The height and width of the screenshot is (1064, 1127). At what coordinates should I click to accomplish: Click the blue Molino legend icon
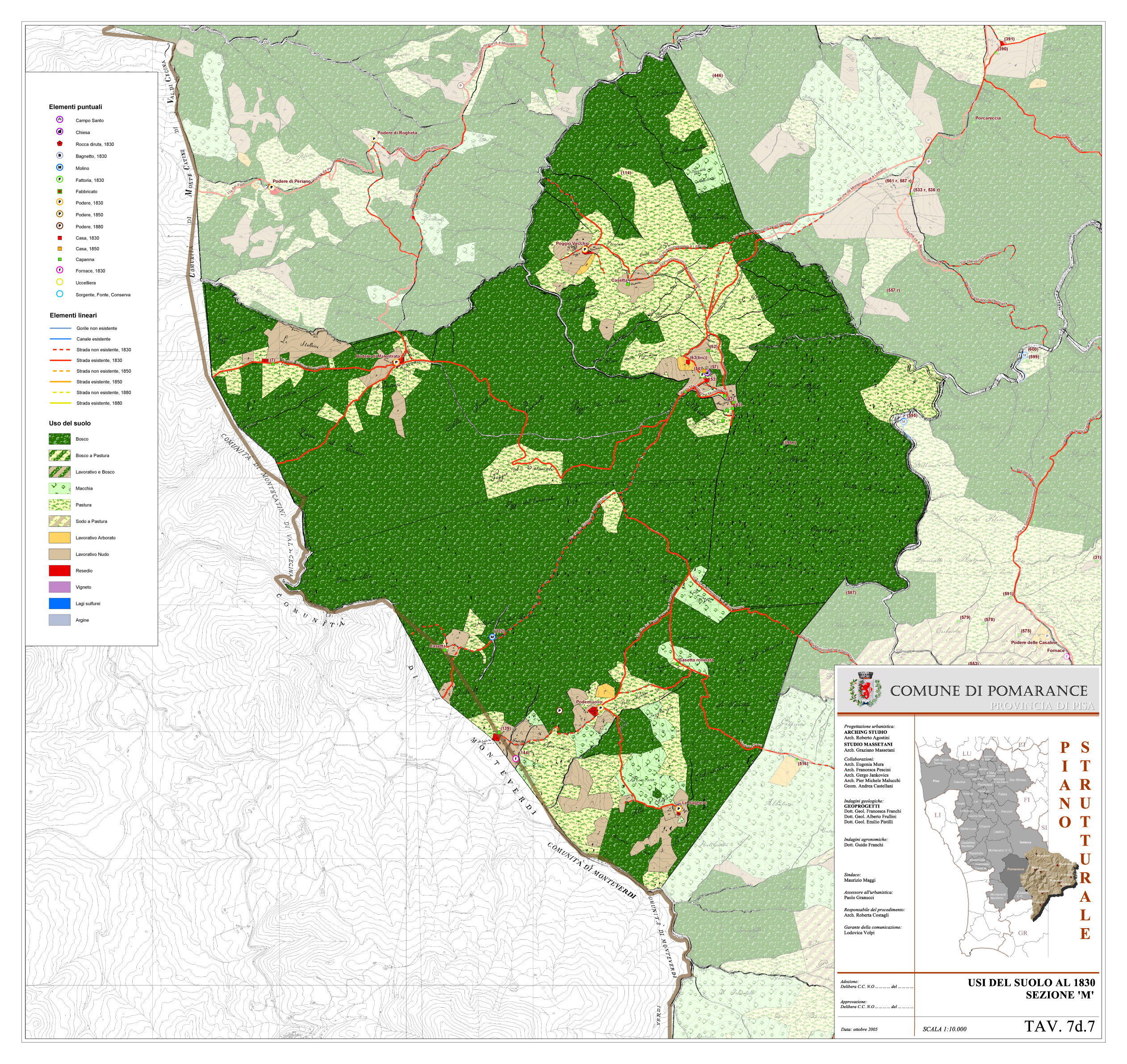[59, 167]
